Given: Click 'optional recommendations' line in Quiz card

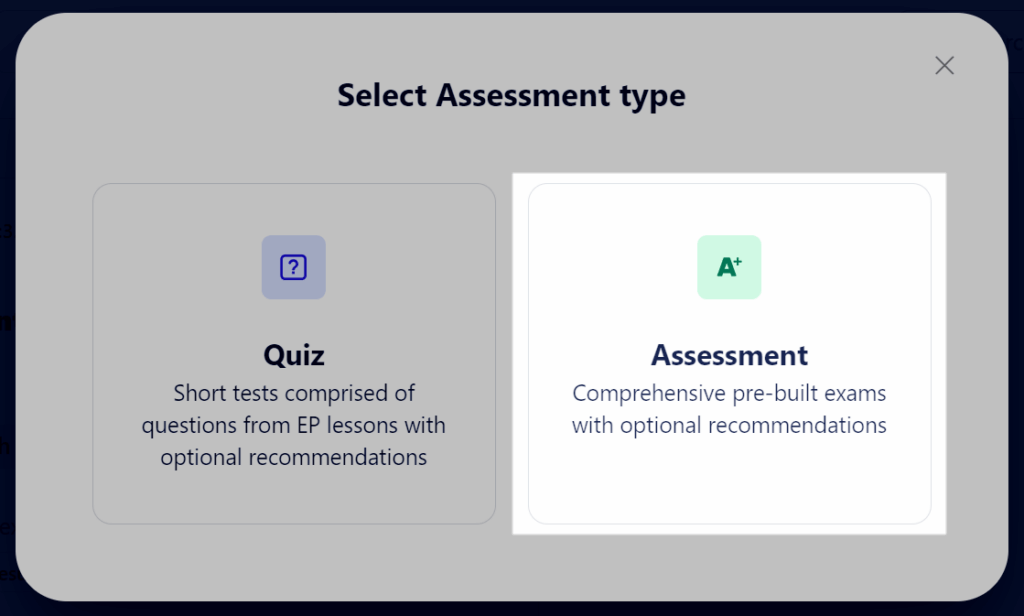Looking at the screenshot, I should pyautogui.click(x=294, y=457).
